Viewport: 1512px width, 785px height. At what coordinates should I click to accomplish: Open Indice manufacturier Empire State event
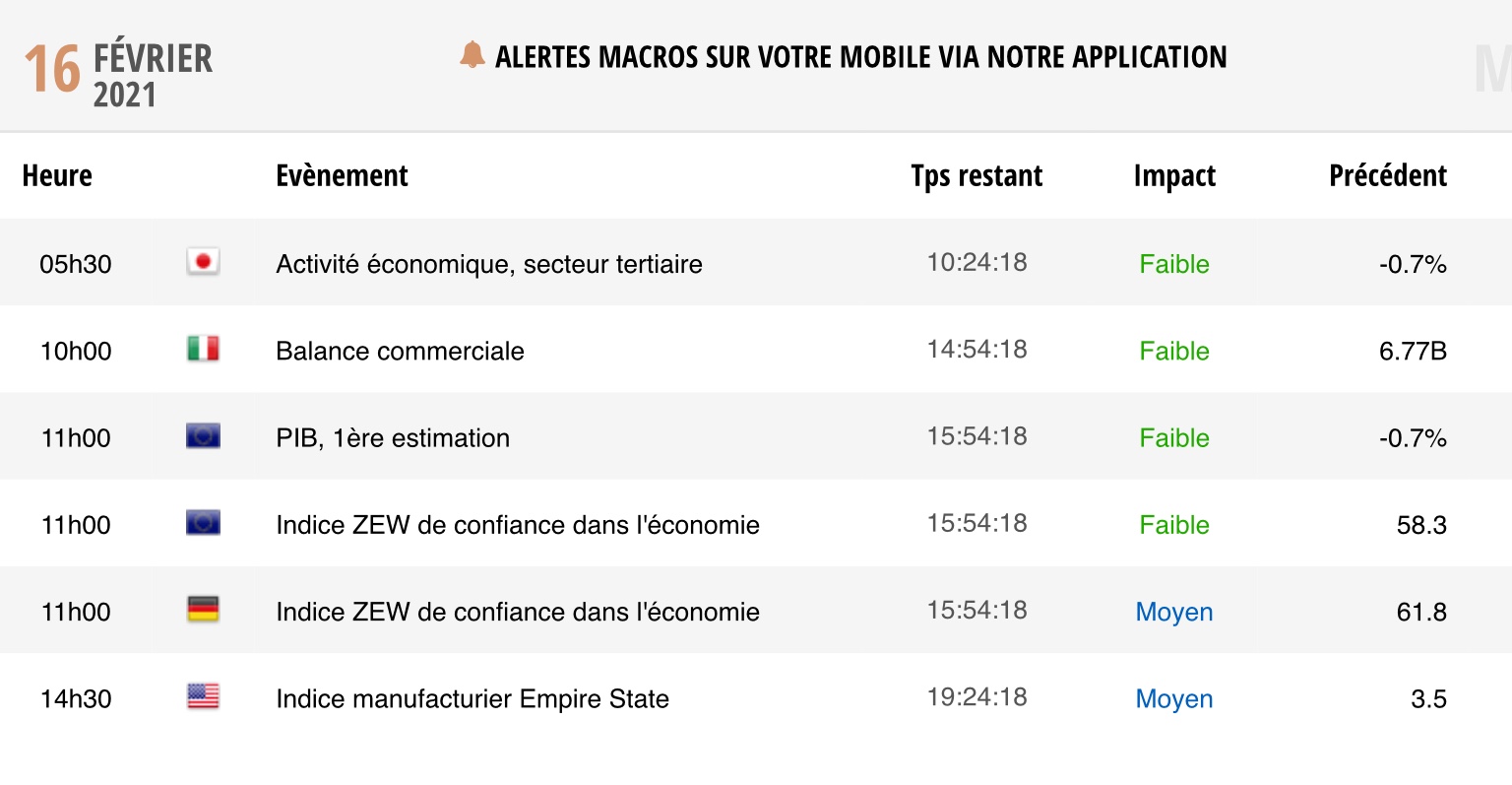click(x=472, y=699)
